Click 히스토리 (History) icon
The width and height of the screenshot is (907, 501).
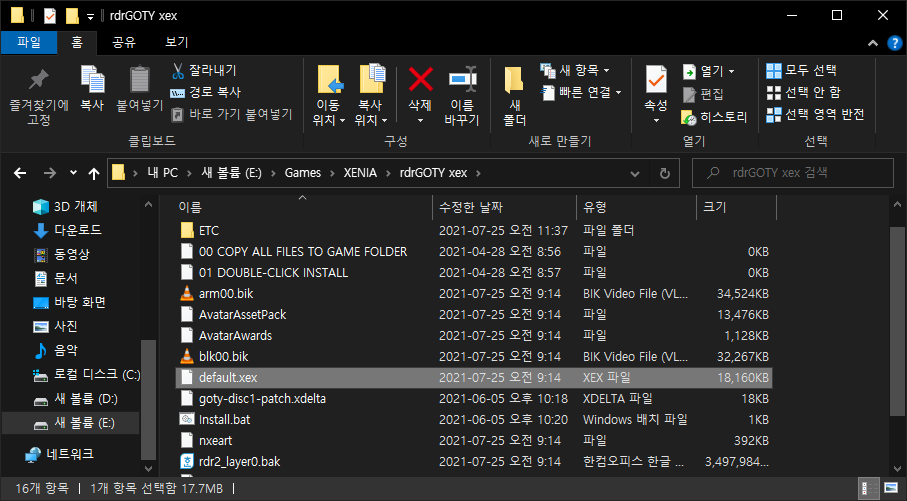point(689,117)
